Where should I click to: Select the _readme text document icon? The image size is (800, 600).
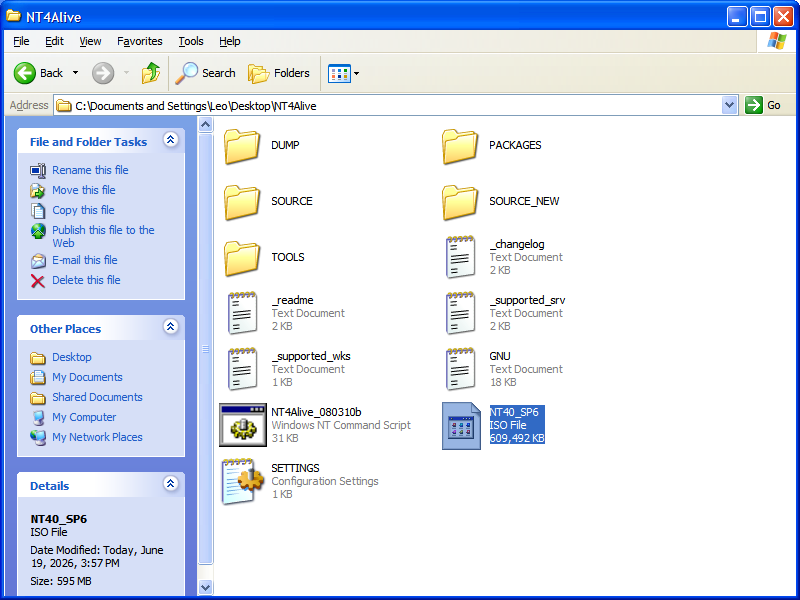pyautogui.click(x=242, y=313)
